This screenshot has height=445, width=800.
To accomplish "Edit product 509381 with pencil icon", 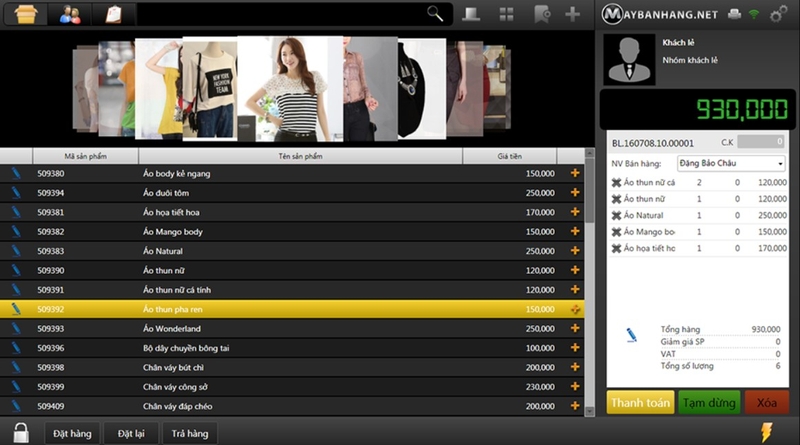I will point(16,212).
